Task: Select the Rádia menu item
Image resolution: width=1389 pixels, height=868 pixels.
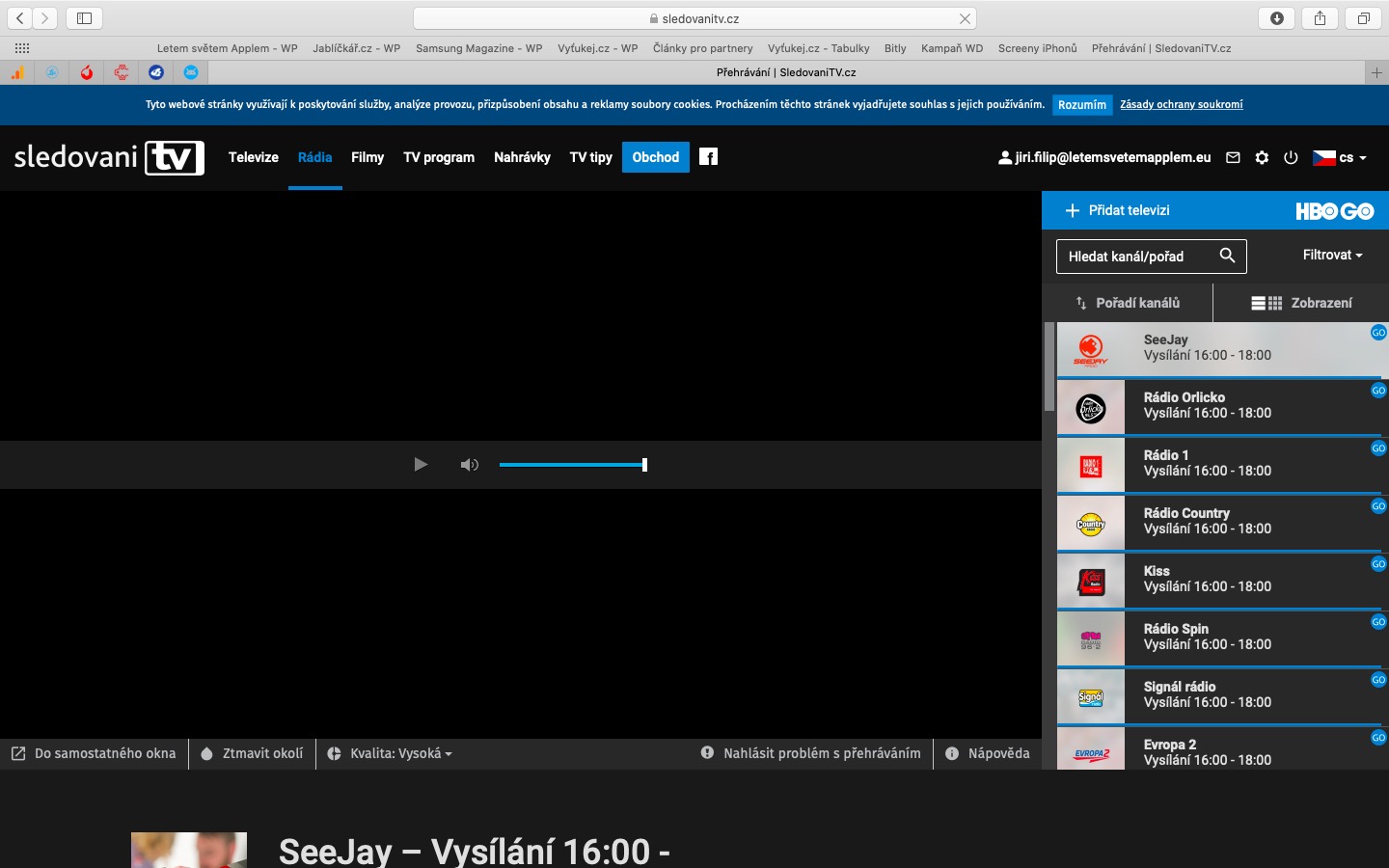Action: [315, 157]
